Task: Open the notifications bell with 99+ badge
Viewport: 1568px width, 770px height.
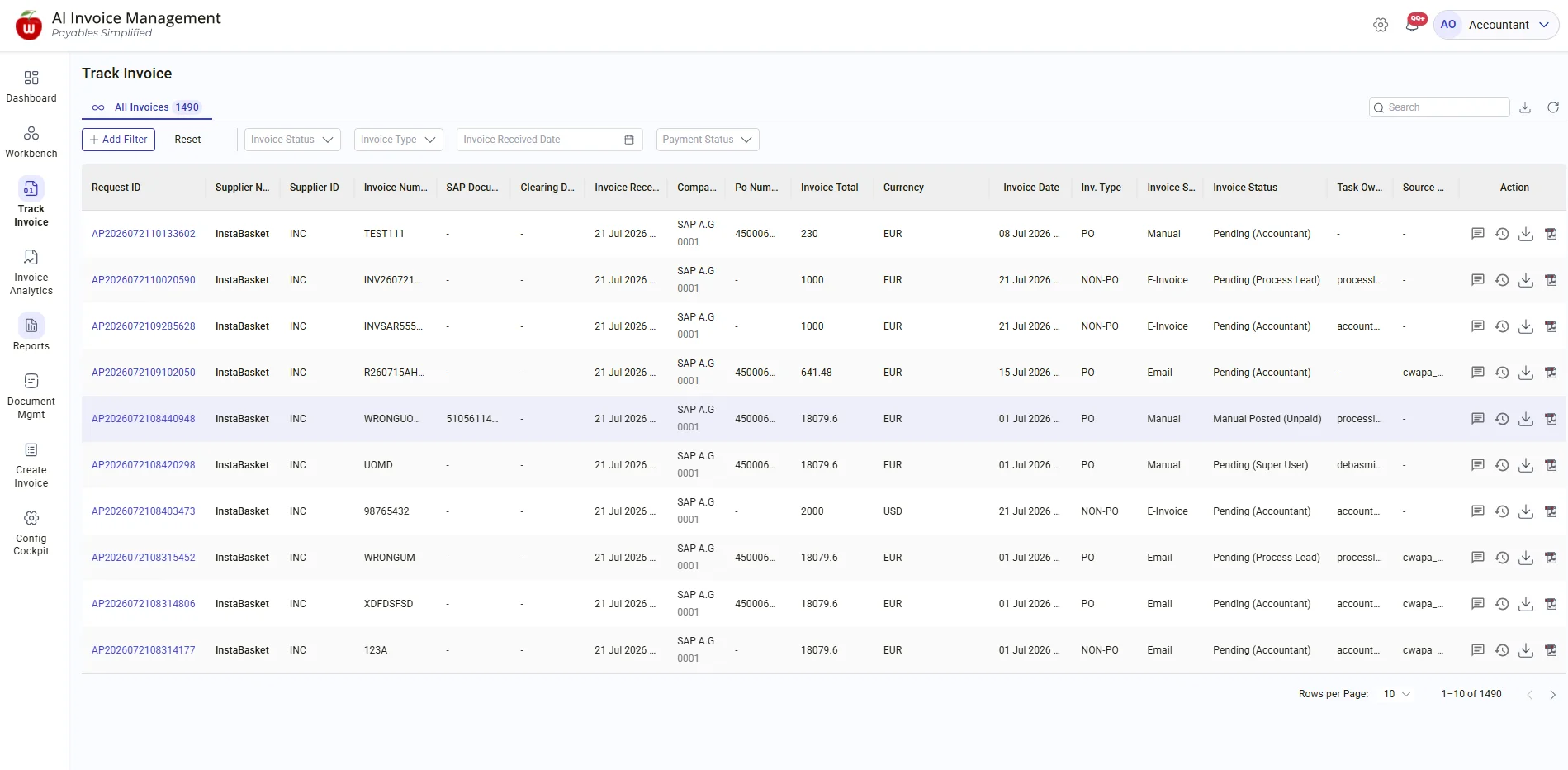Action: 1413,24
